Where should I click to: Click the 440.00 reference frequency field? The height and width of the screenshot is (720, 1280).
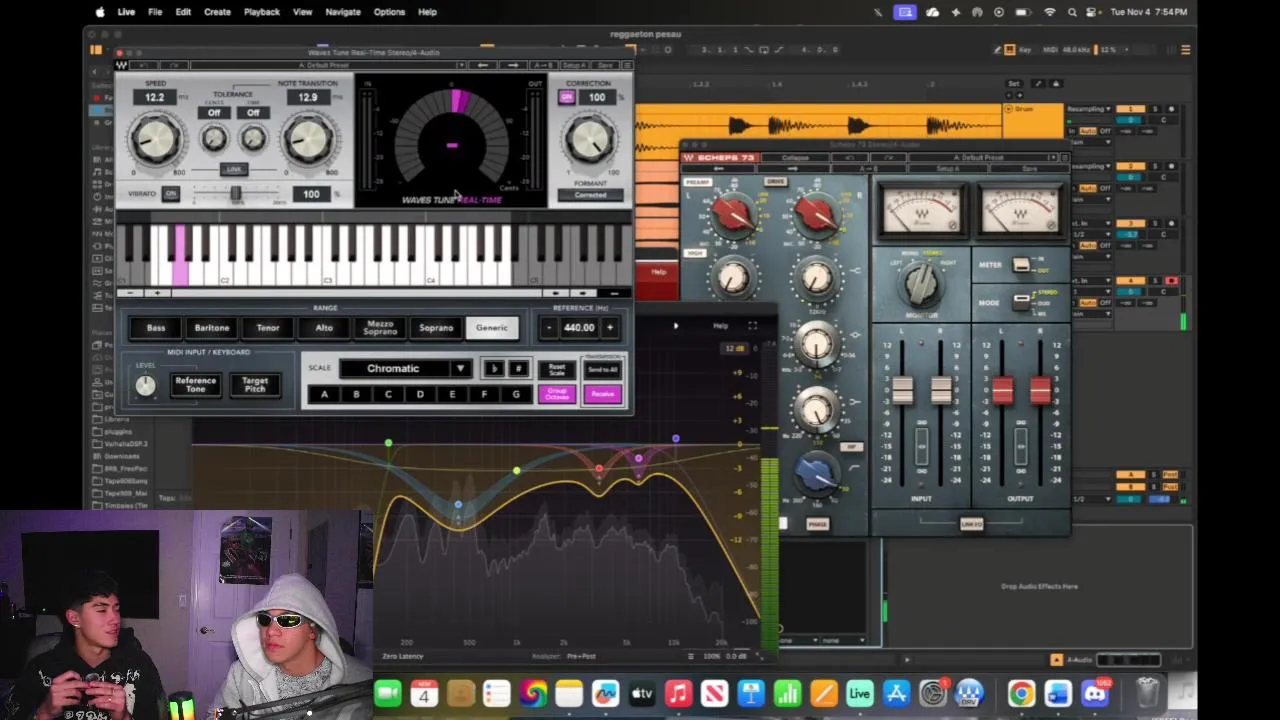[x=579, y=328]
